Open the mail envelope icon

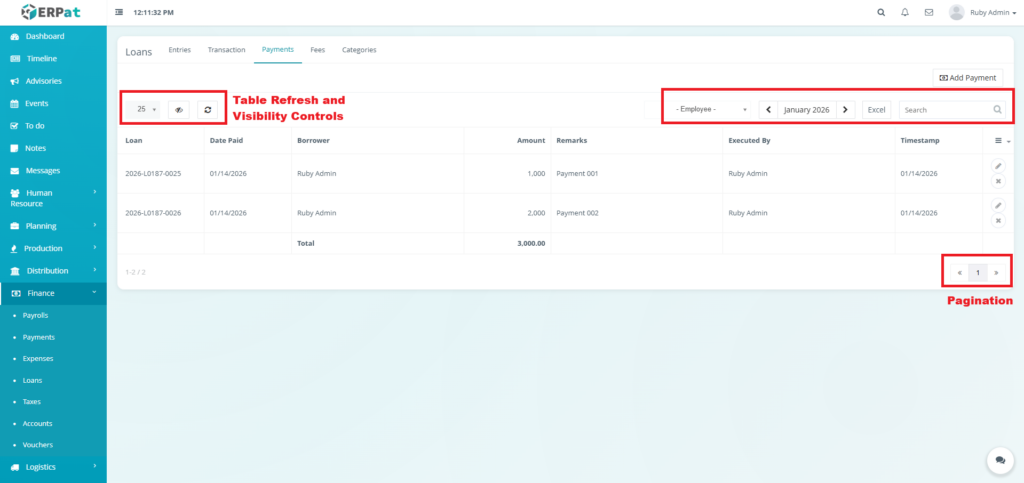[929, 13]
